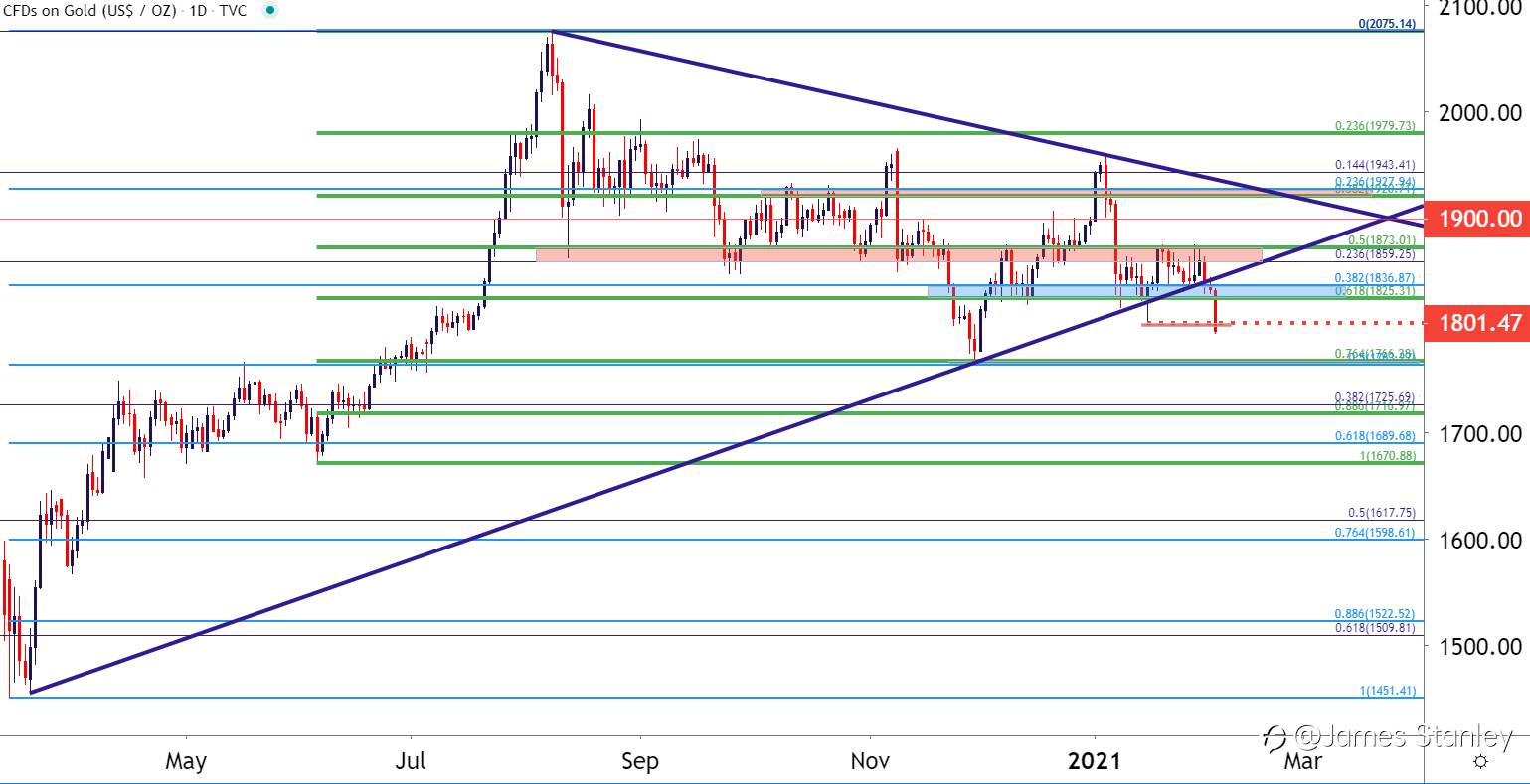This screenshot has width=1530, height=784.
Task: Select the red shaded zone near 1859
Action: click(899, 255)
